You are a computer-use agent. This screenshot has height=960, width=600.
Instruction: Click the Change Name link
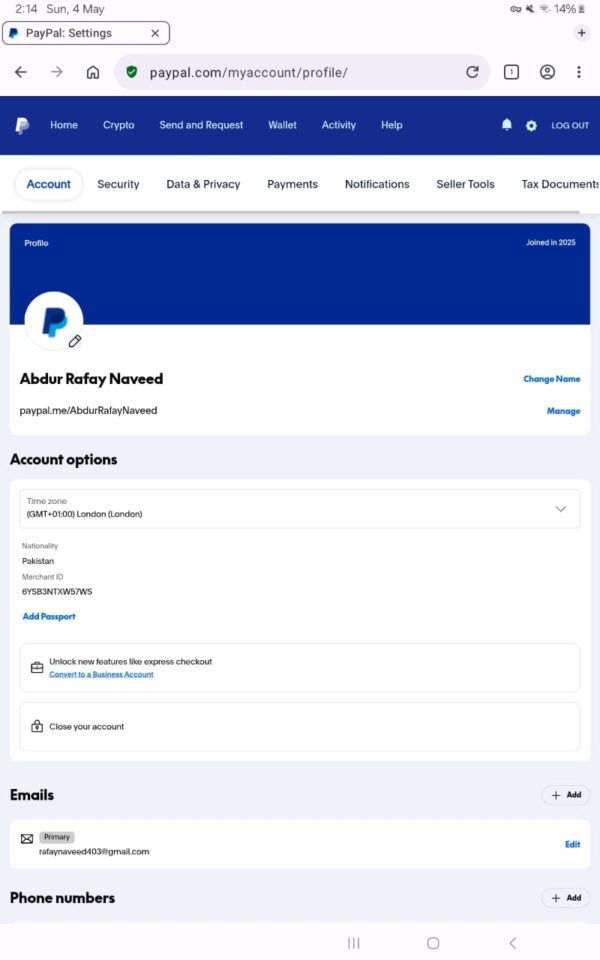(551, 379)
